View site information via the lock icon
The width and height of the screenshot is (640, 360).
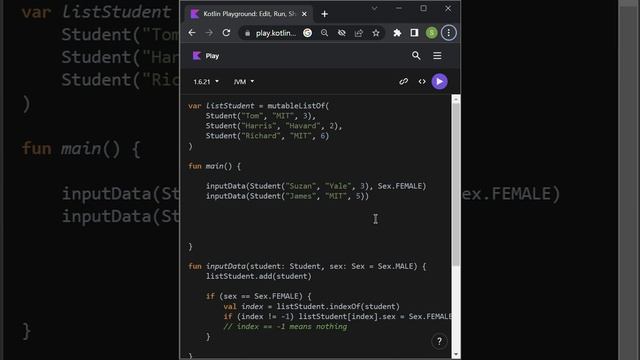pos(247,33)
